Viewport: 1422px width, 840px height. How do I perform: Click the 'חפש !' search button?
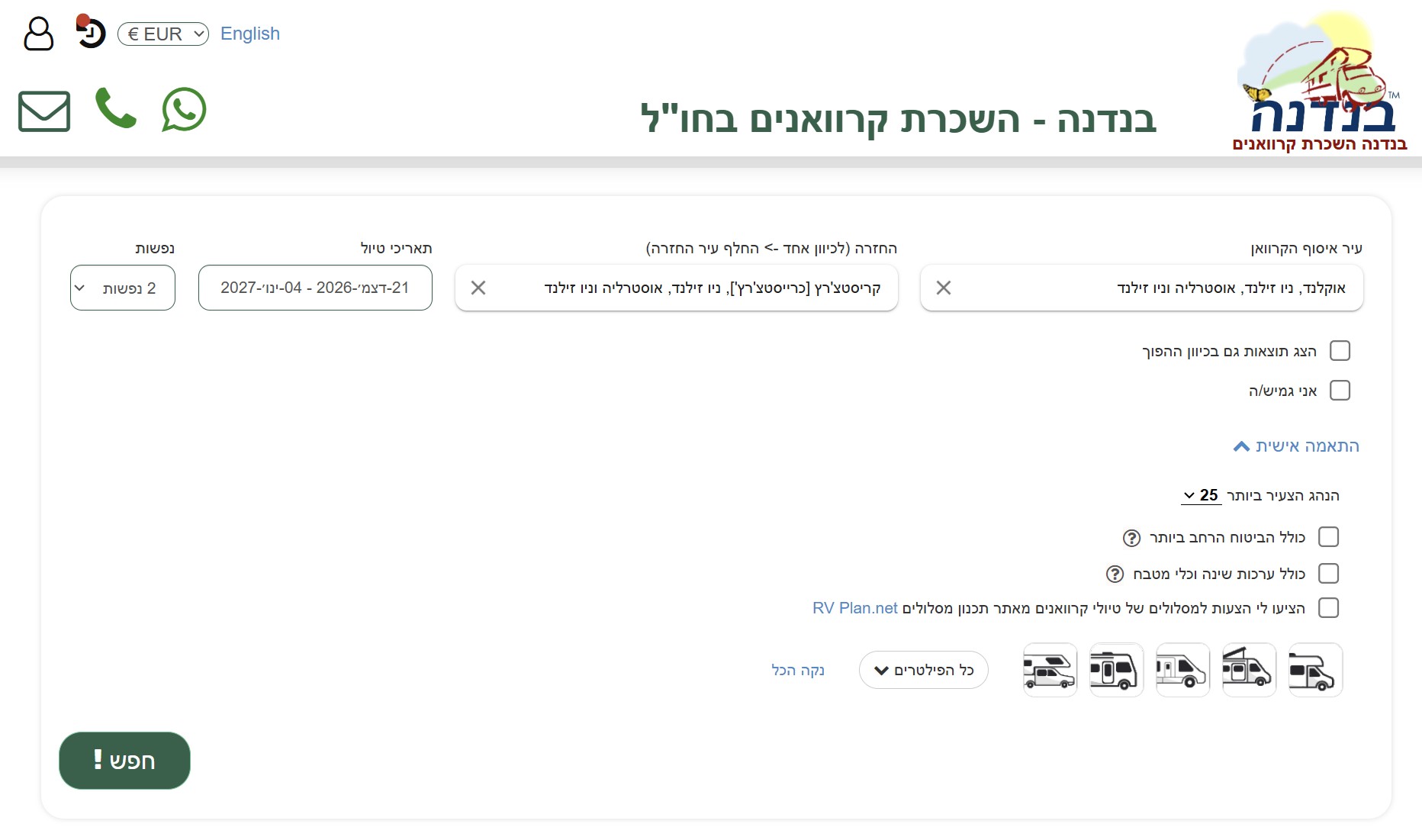pos(124,760)
